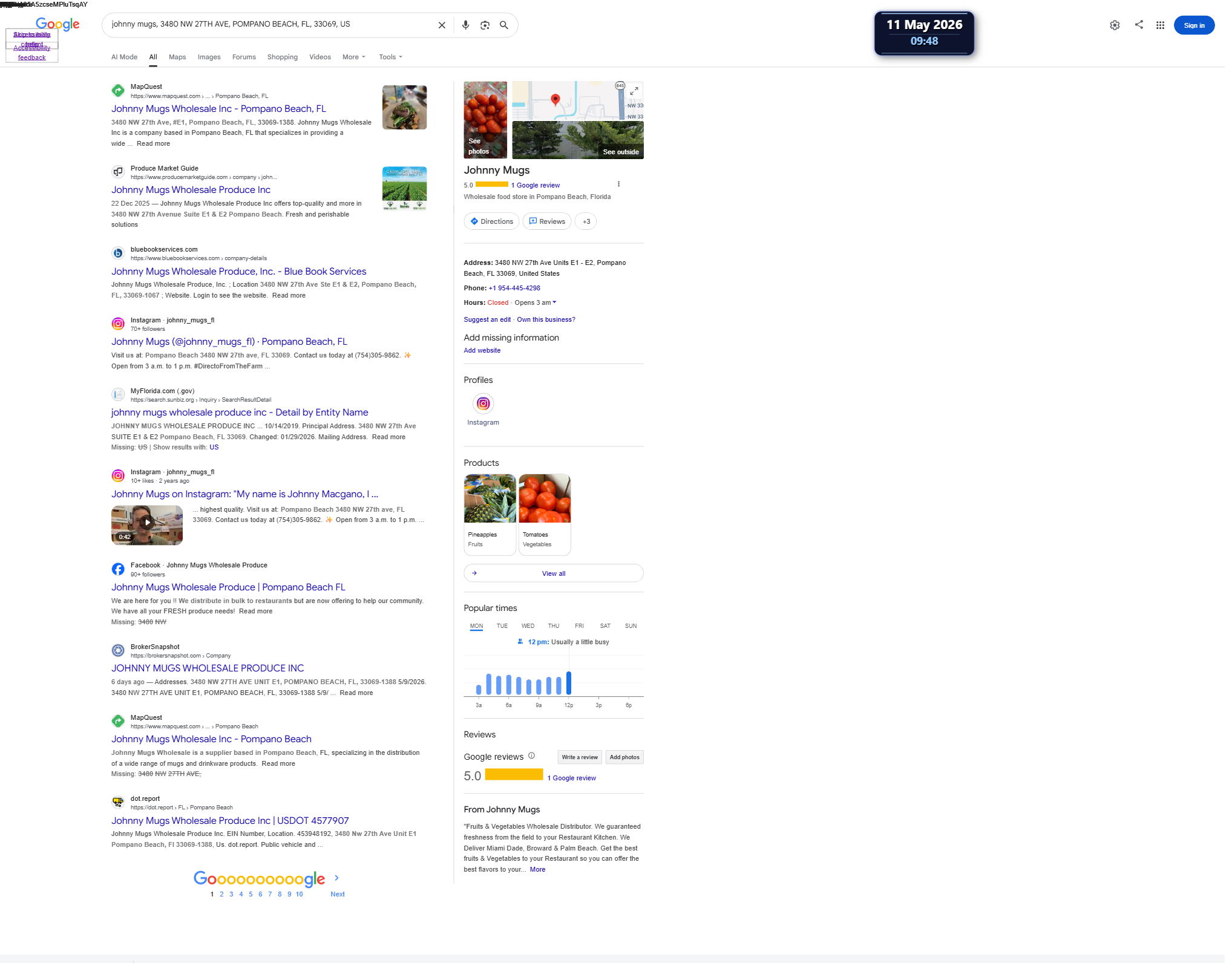Viewport: 1232px width, 963px height.
Task: Click the Facebook favicon in results
Action: (x=118, y=569)
